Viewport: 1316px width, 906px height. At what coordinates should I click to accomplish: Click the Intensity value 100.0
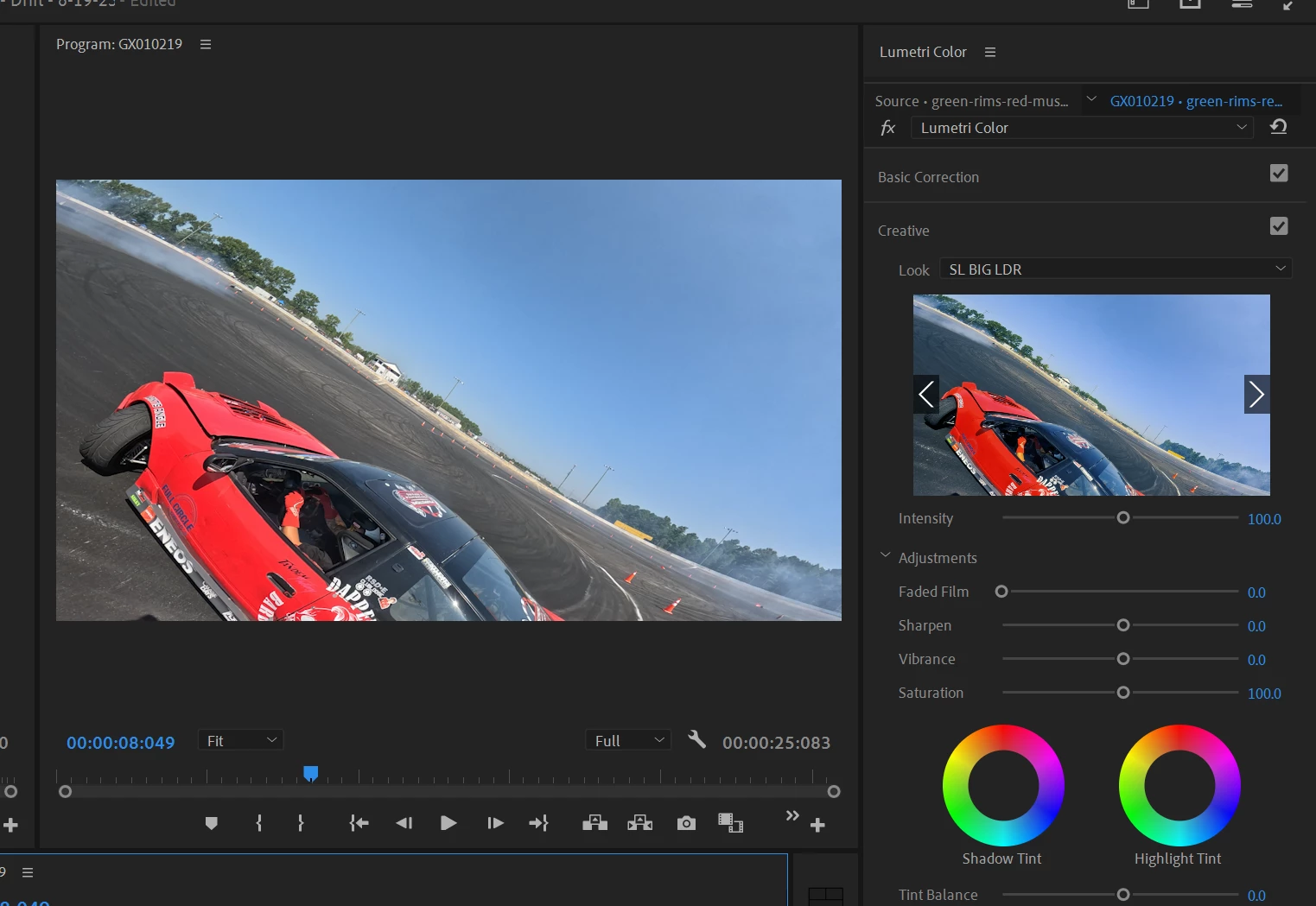click(1264, 519)
